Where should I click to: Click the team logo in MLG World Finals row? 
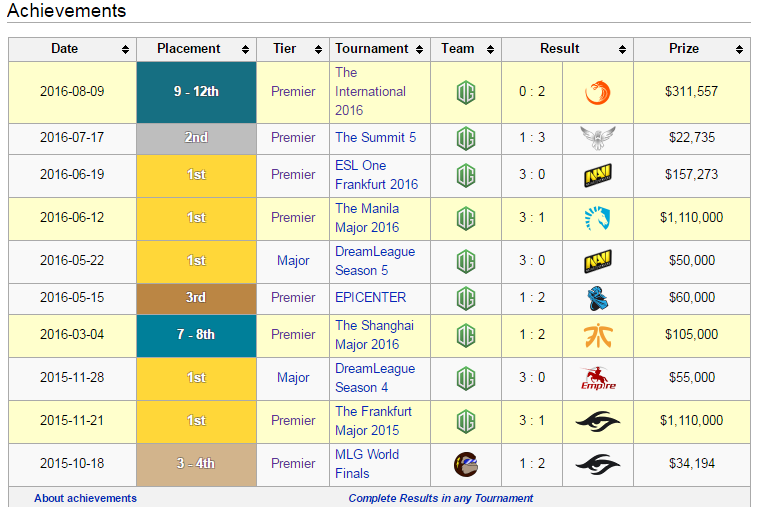coord(465,464)
